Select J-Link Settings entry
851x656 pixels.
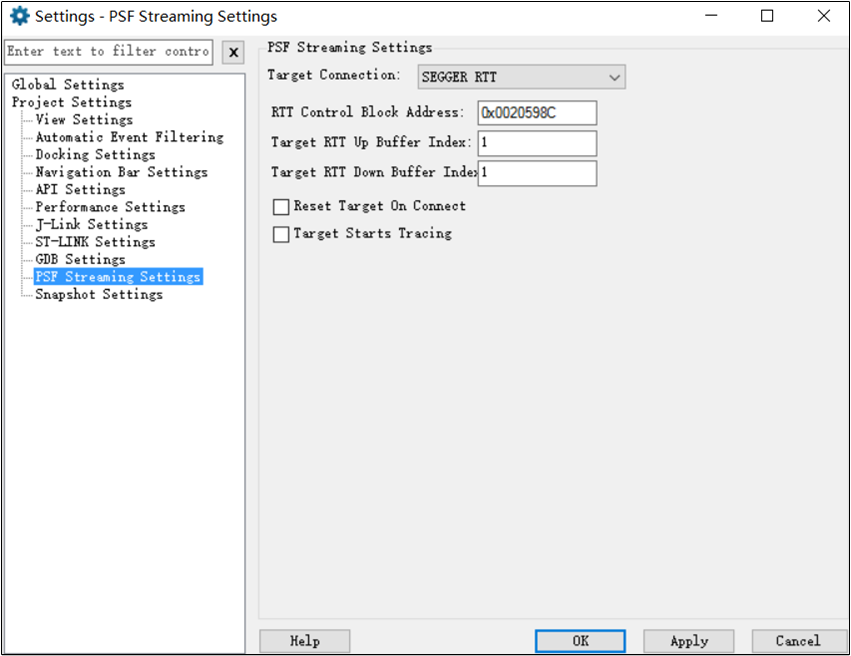(91, 225)
